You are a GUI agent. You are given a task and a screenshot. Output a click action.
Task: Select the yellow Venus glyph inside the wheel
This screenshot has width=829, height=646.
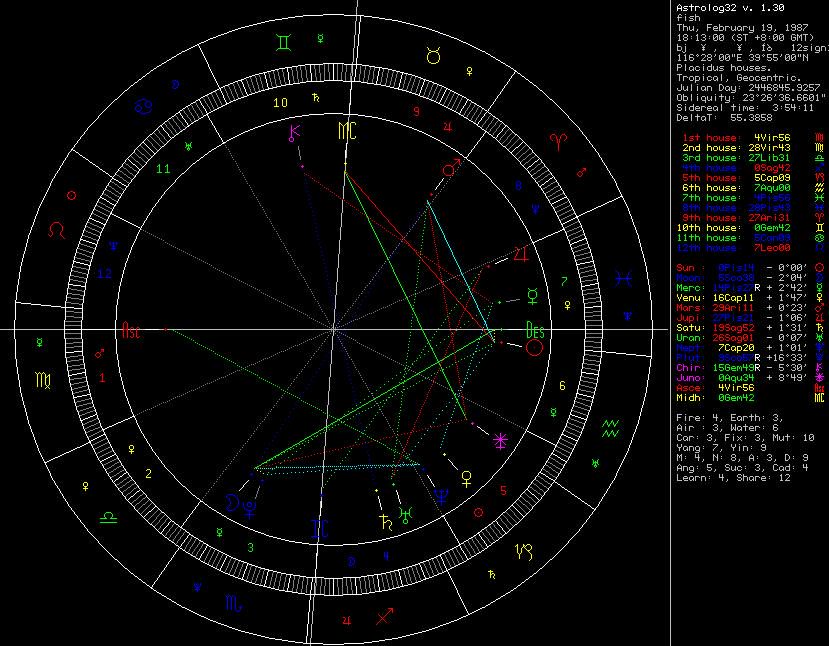[466, 478]
